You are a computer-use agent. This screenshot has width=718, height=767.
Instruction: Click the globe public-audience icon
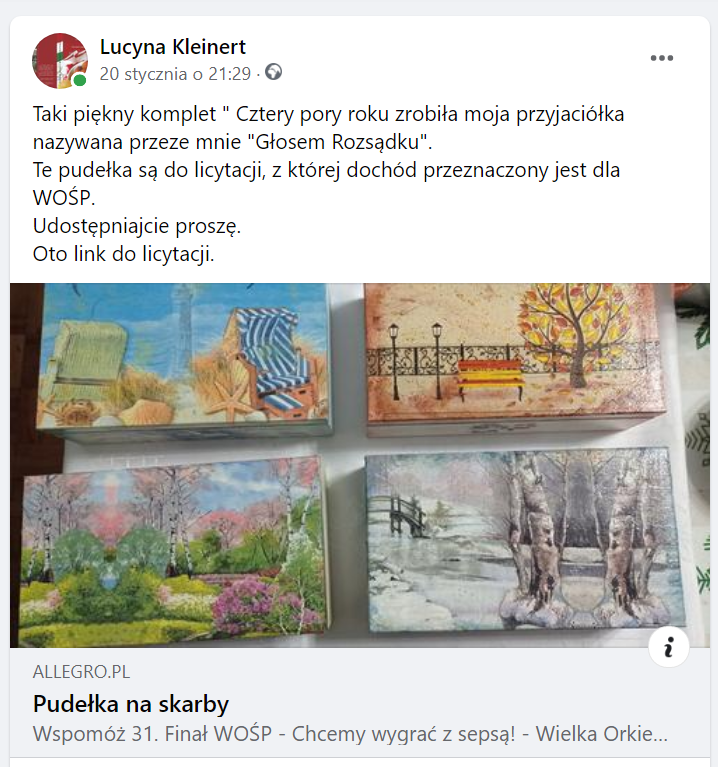tap(273, 72)
